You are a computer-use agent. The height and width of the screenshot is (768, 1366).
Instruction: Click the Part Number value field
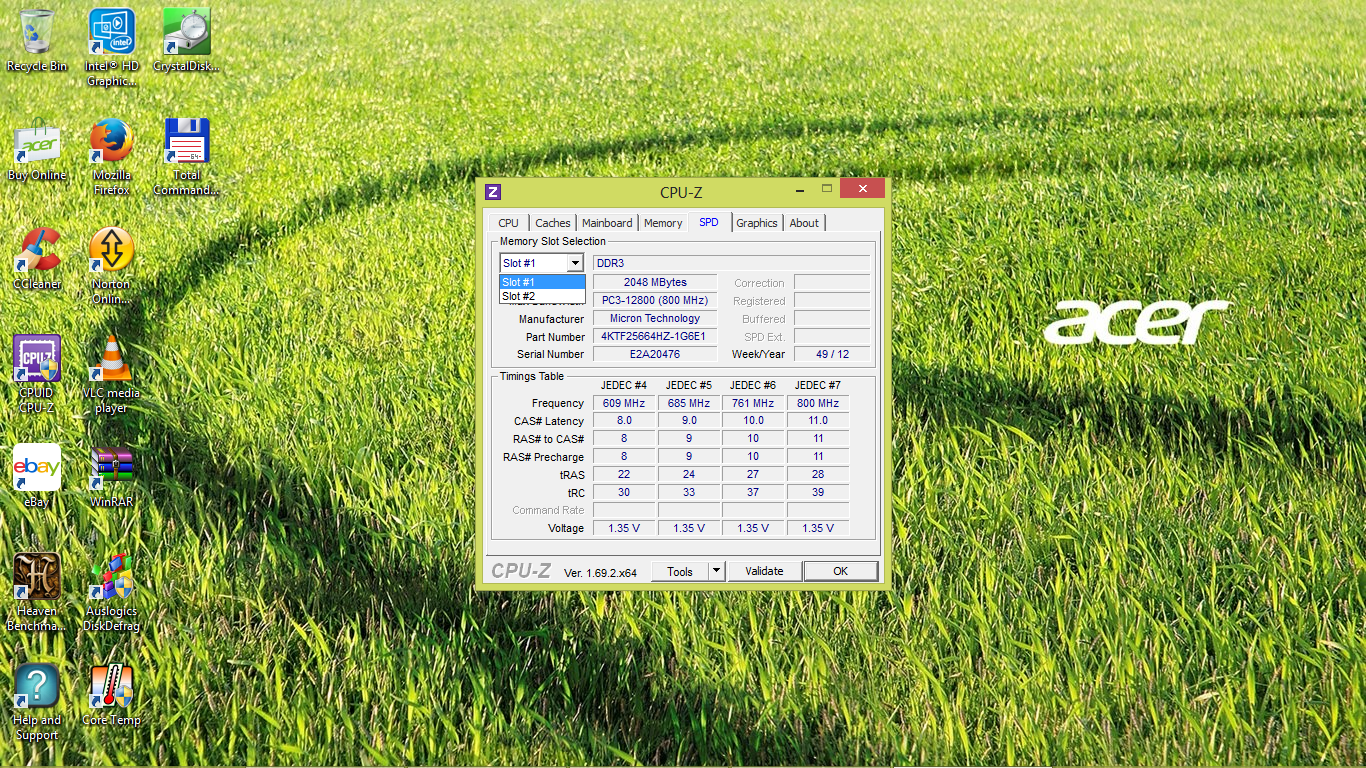pos(654,337)
